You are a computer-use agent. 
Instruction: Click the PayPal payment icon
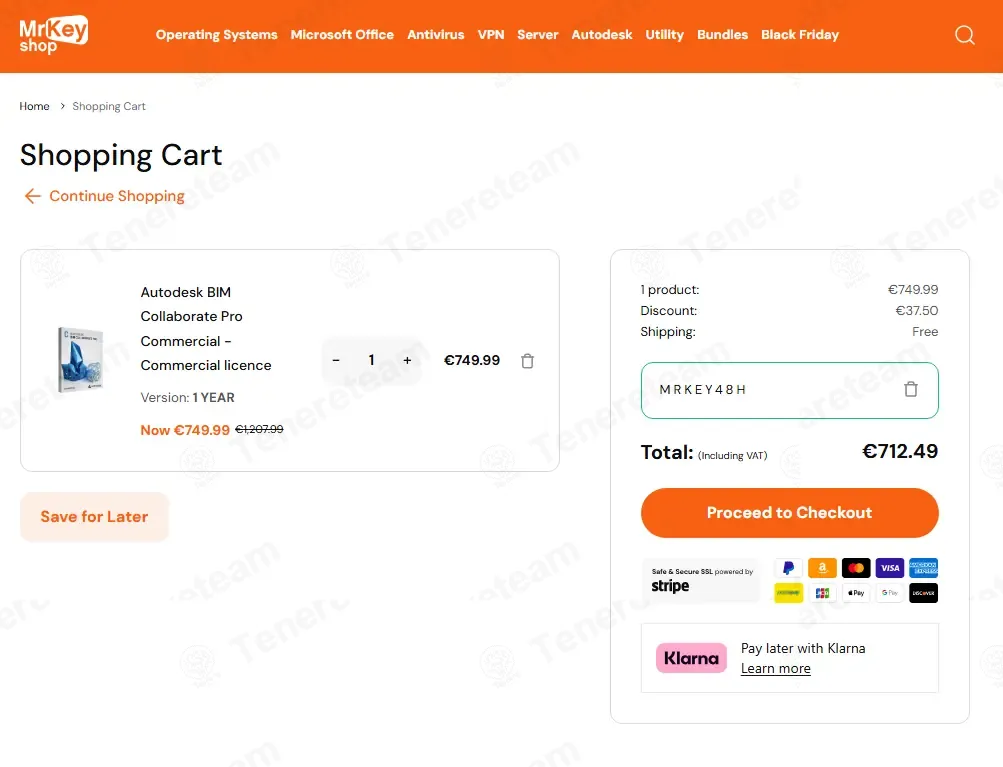click(788, 568)
